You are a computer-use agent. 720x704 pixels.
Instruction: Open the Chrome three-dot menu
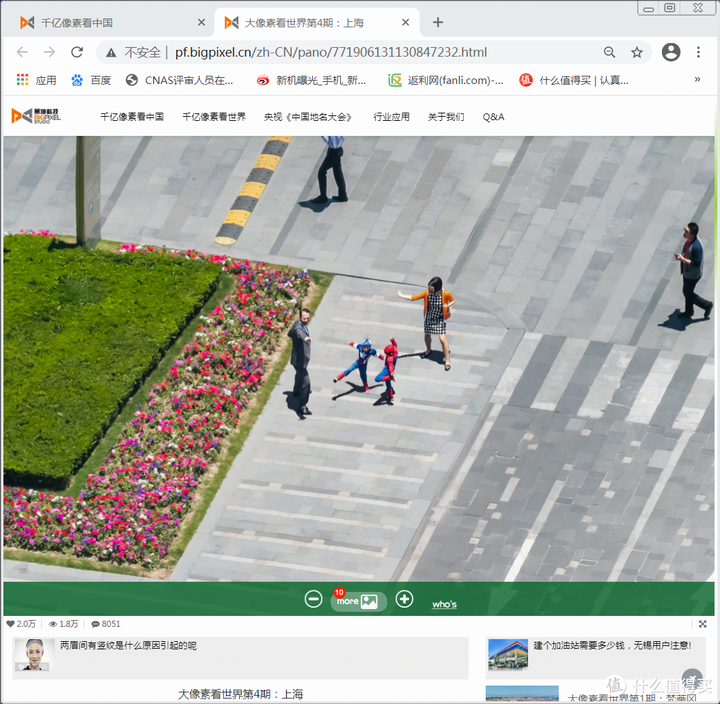click(x=698, y=52)
